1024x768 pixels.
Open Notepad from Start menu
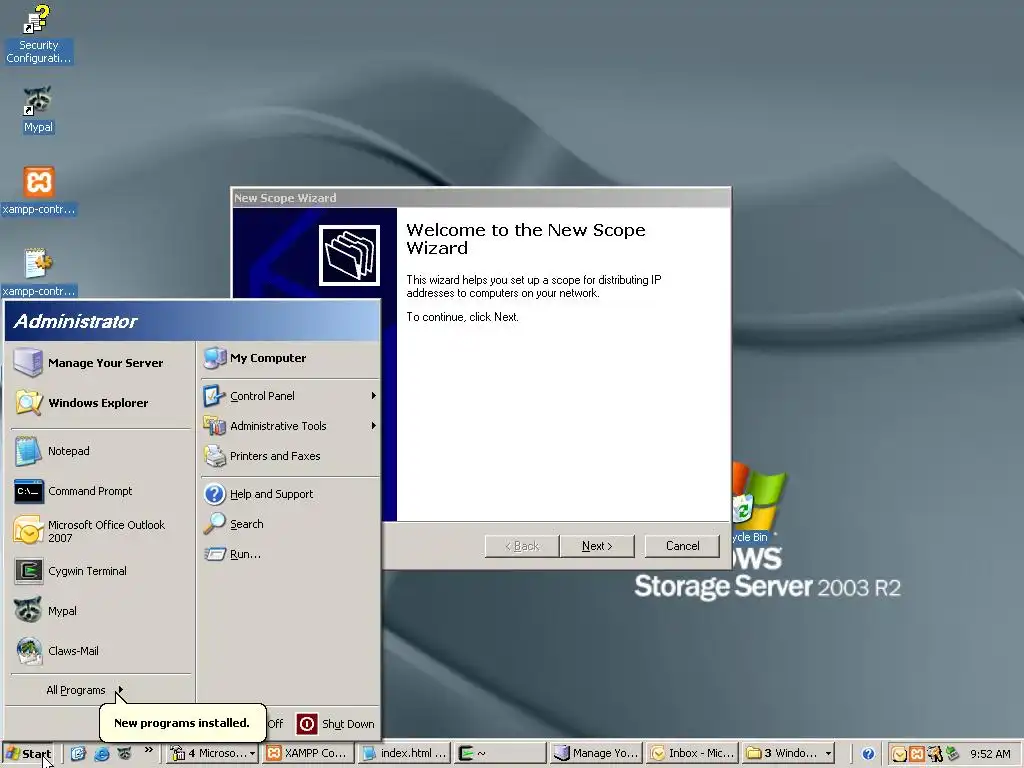101,451
